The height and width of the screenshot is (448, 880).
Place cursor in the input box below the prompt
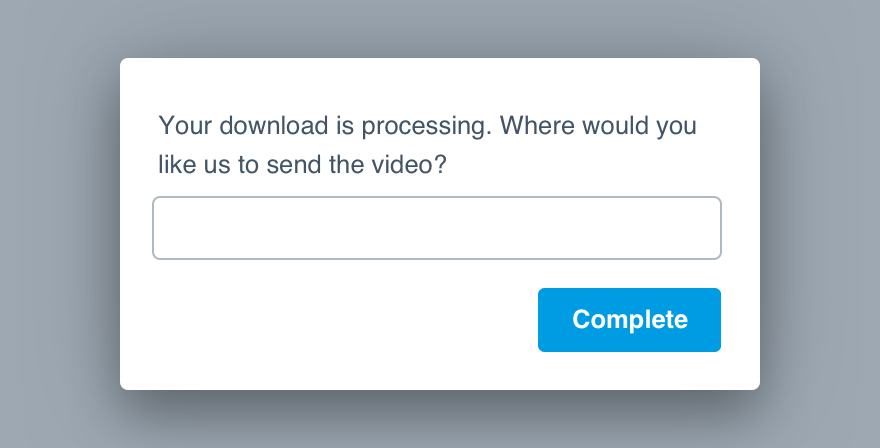tap(437, 228)
